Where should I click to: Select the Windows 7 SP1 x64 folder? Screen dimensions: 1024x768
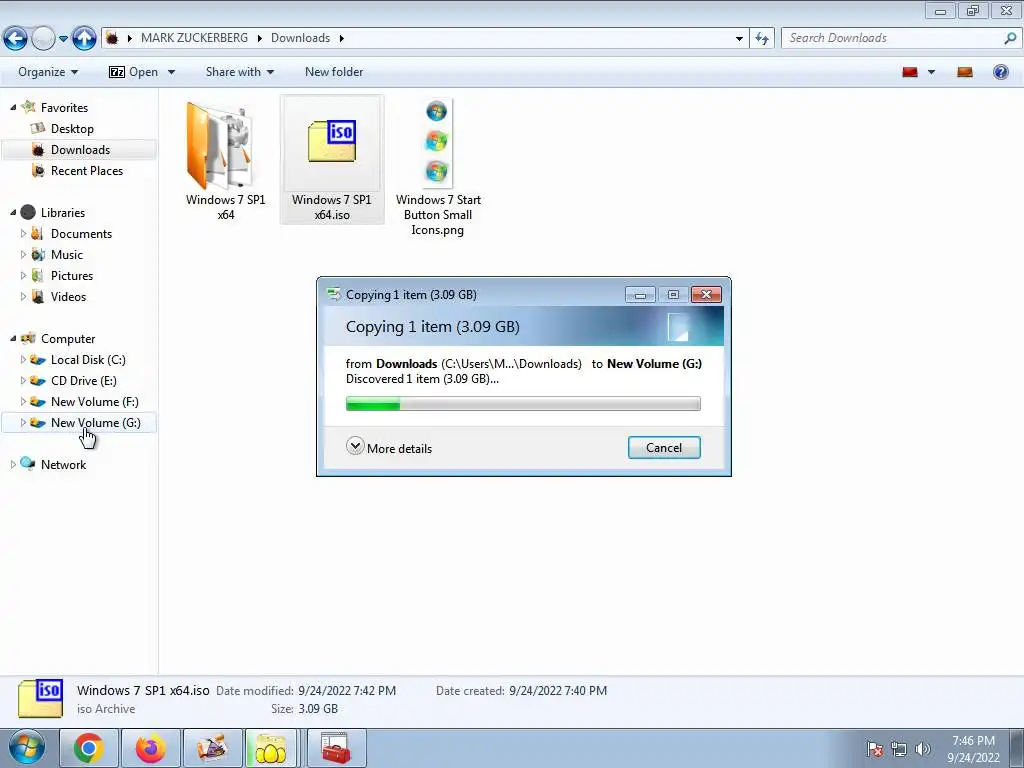tap(225, 160)
